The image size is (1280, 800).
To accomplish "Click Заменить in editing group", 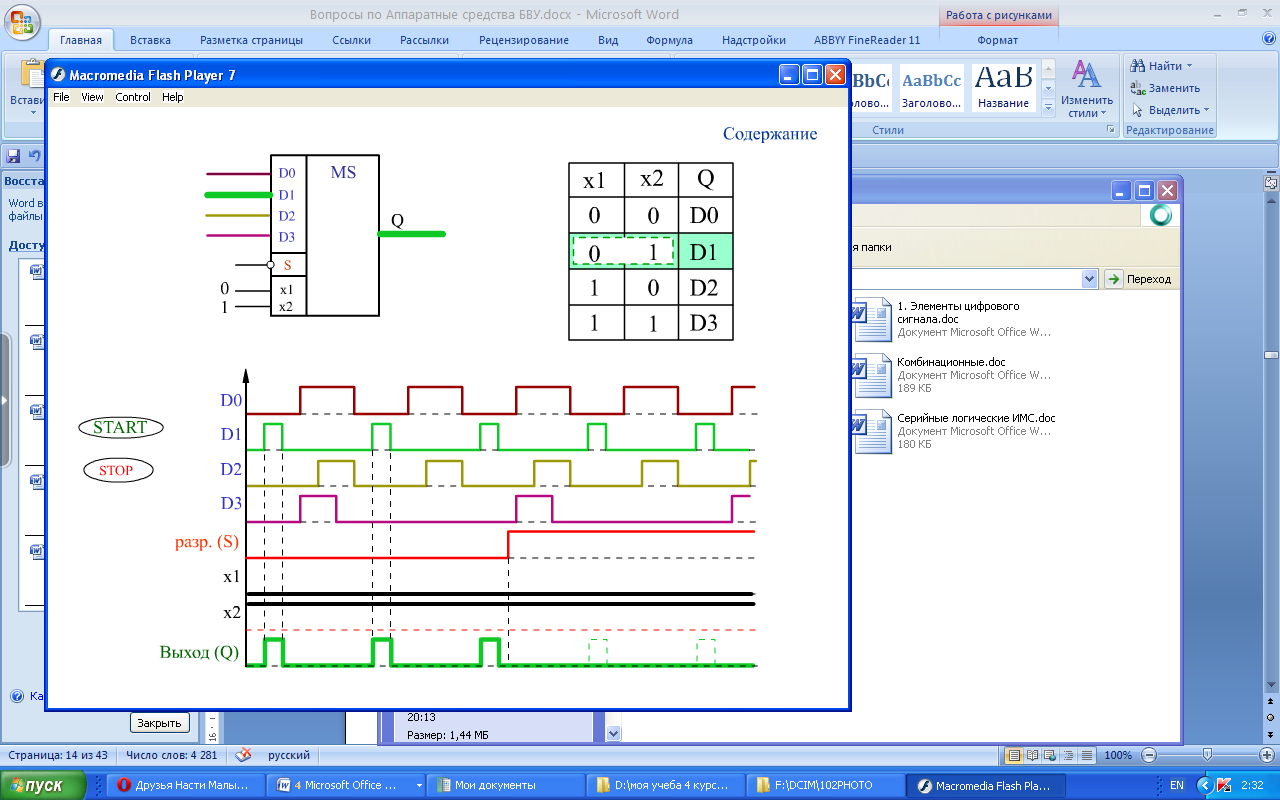I will pyautogui.click(x=1165, y=88).
